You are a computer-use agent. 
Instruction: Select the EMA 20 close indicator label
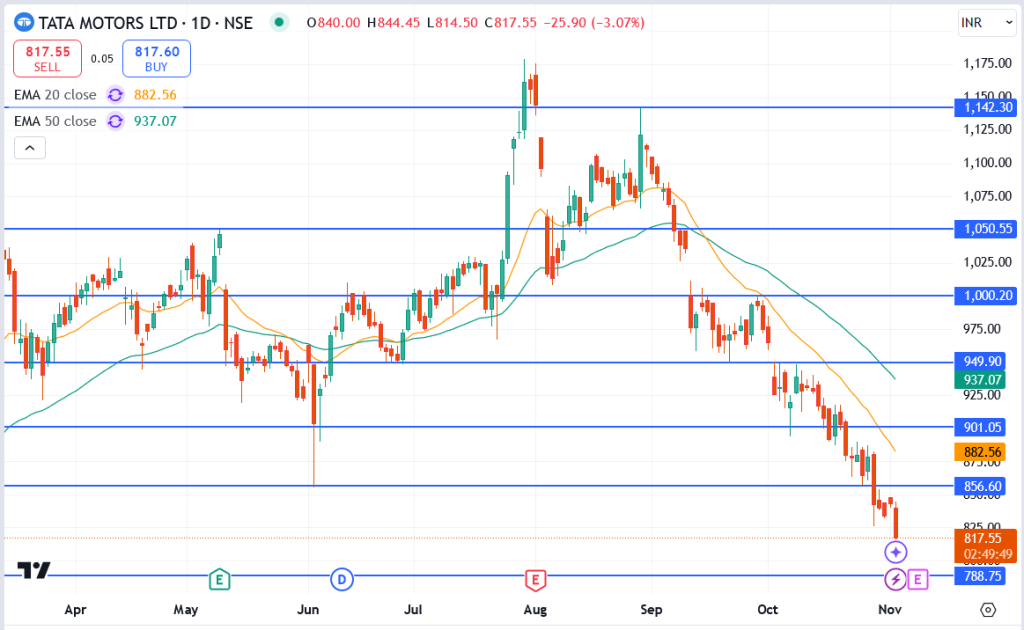coord(55,95)
